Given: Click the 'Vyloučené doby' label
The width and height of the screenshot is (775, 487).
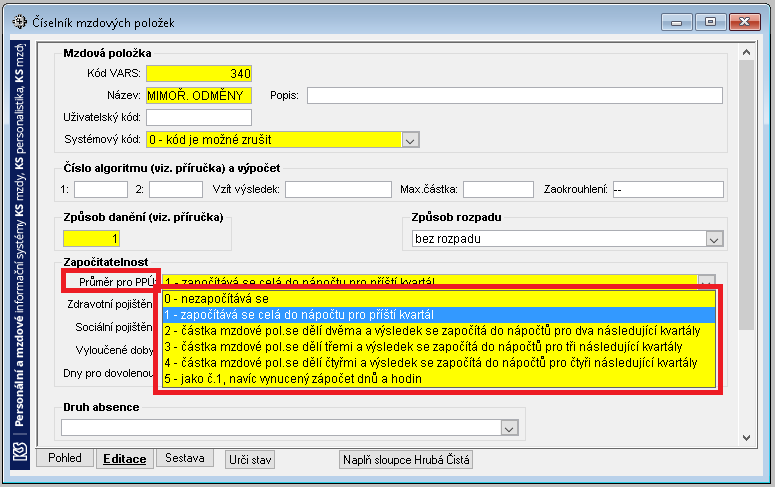Looking at the screenshot, I should point(114,350).
